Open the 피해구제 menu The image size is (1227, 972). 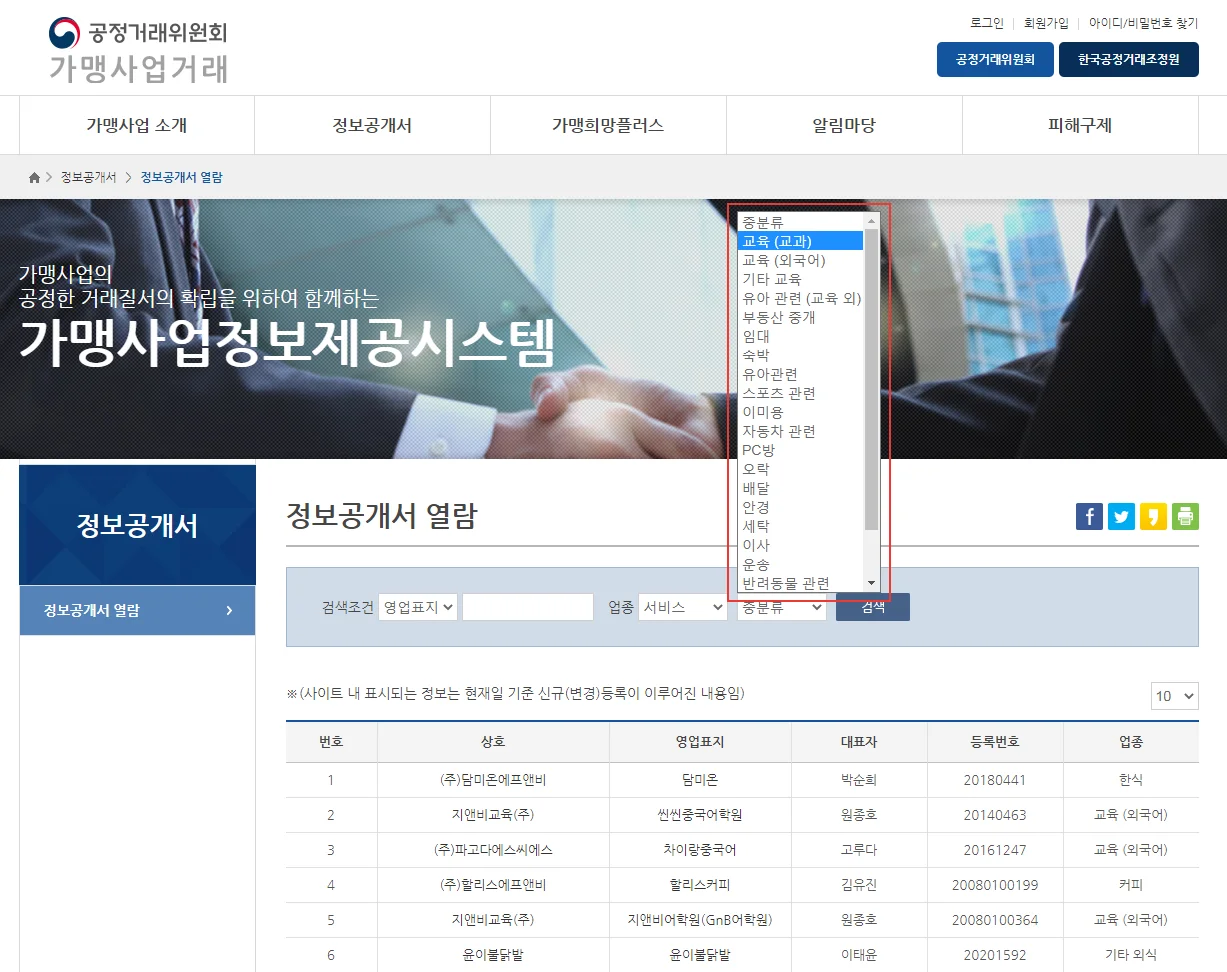[x=1080, y=126]
